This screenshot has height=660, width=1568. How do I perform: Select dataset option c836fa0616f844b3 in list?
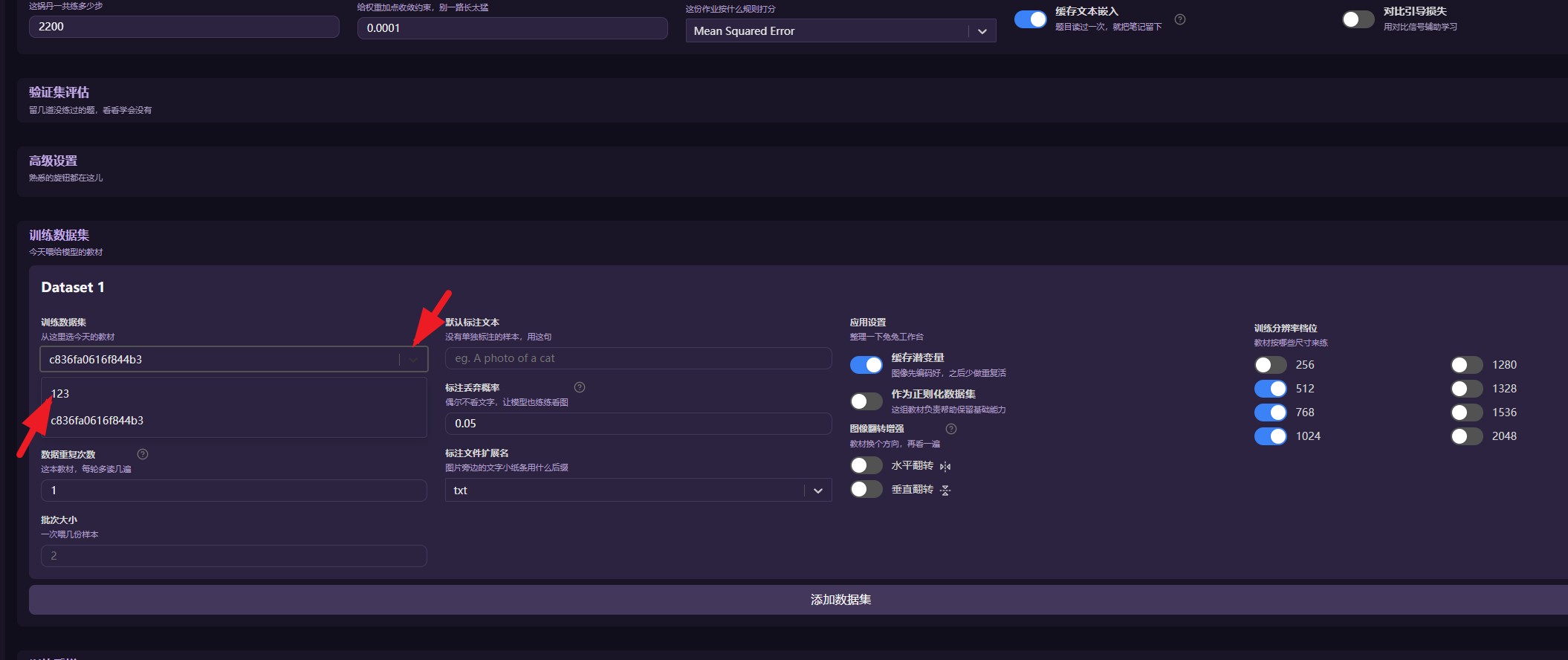tap(233, 421)
